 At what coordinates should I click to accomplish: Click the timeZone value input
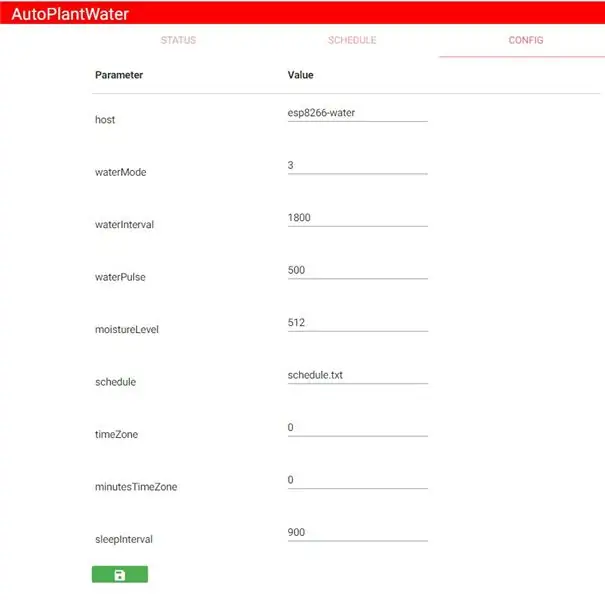point(356,428)
